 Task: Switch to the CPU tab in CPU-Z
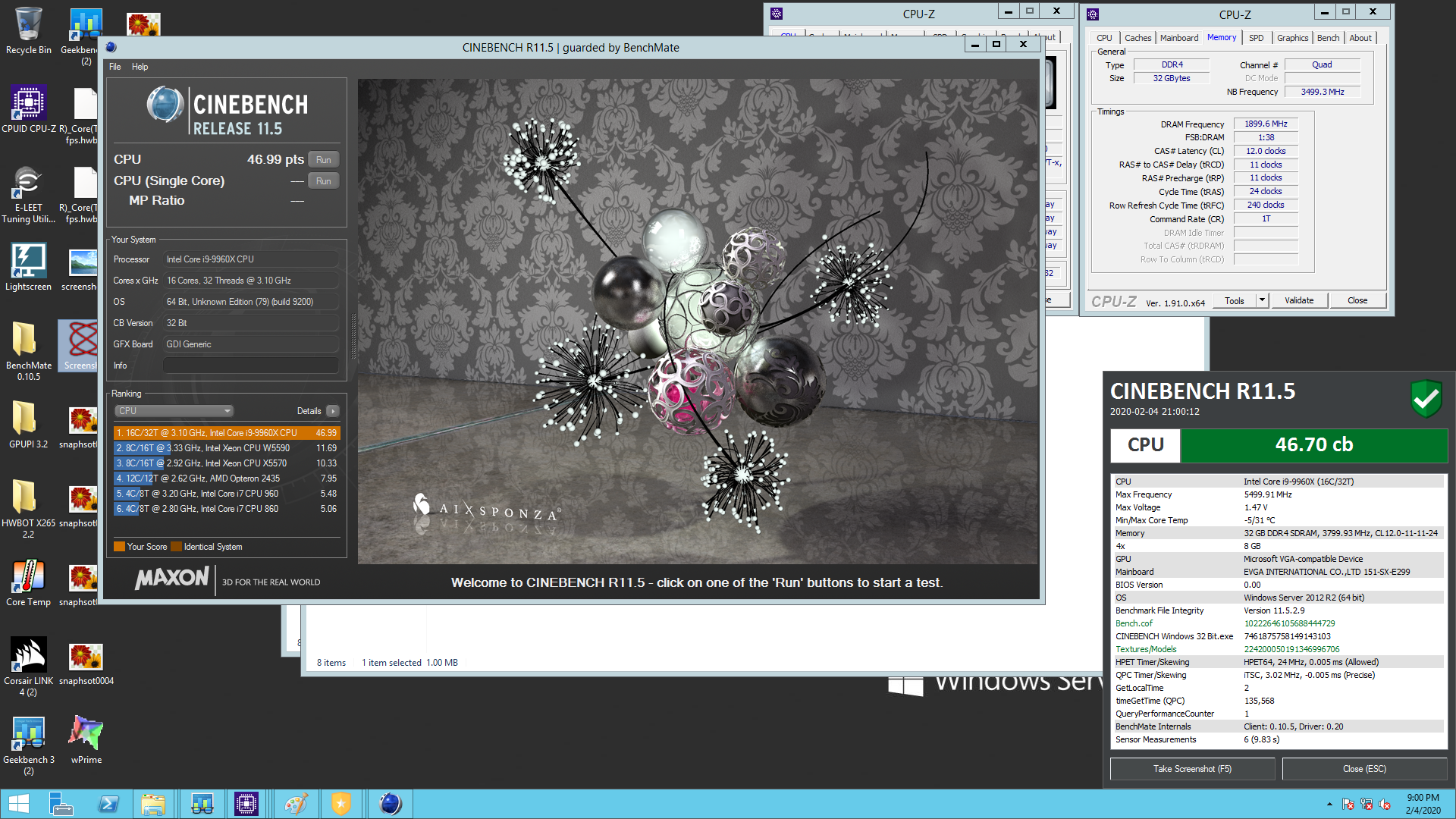pyautogui.click(x=1104, y=38)
